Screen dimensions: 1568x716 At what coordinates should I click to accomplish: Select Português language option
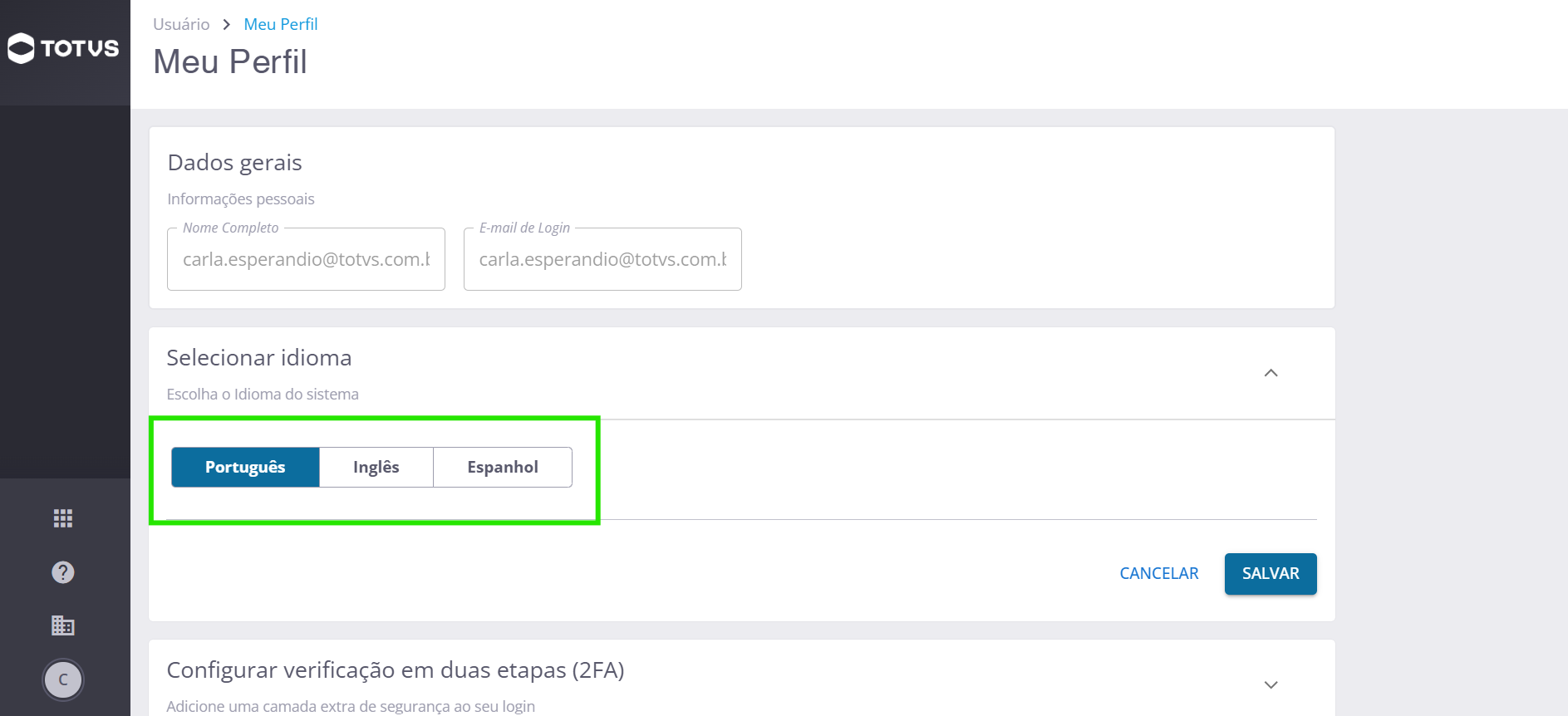245,467
